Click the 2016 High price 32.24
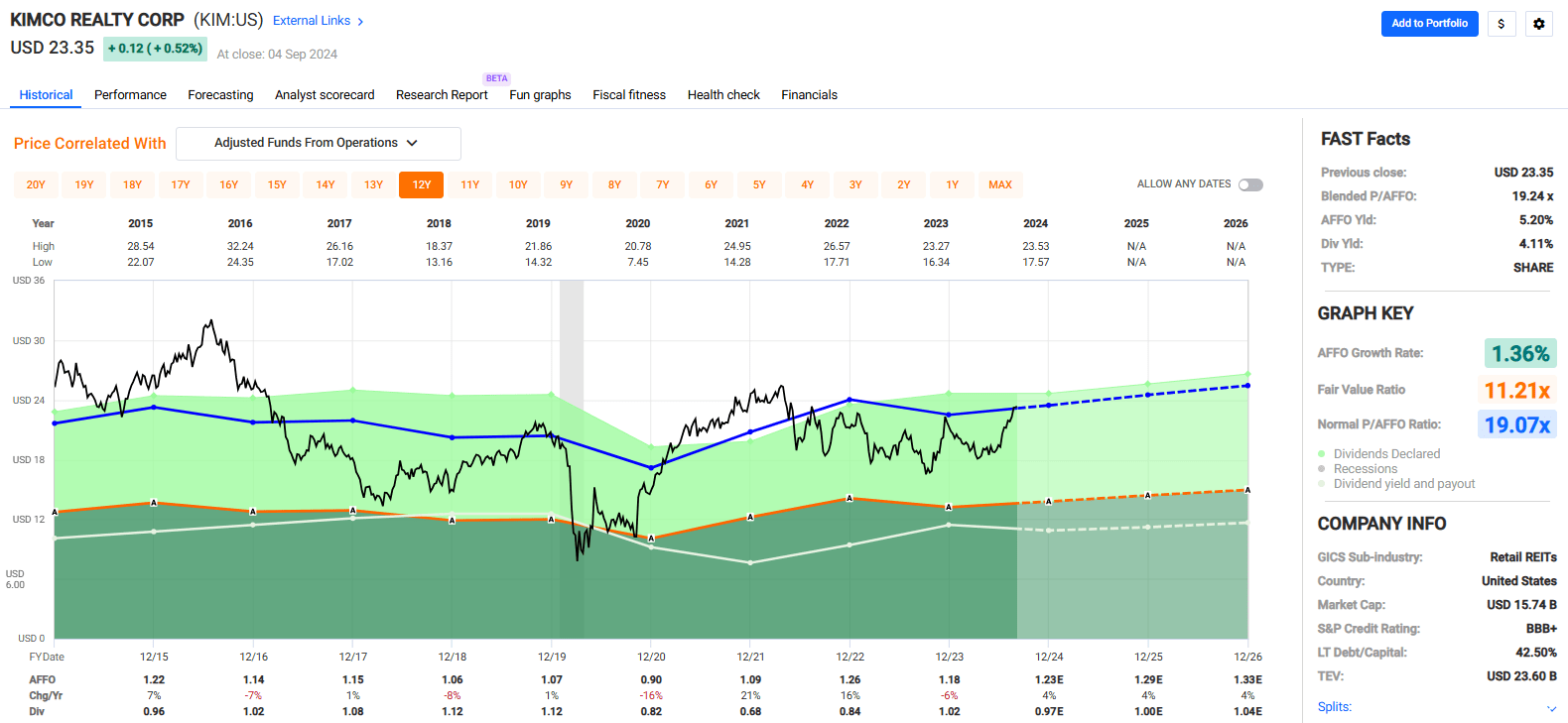This screenshot has width=1568, height=723. [240, 246]
